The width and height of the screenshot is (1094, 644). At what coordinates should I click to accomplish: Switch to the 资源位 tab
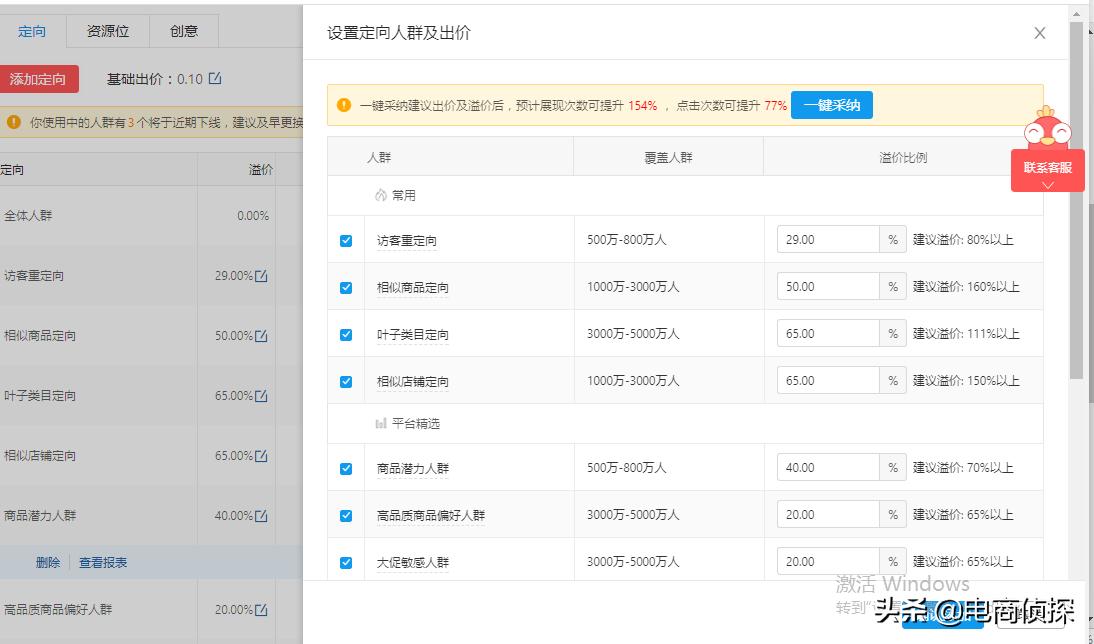[x=106, y=31]
